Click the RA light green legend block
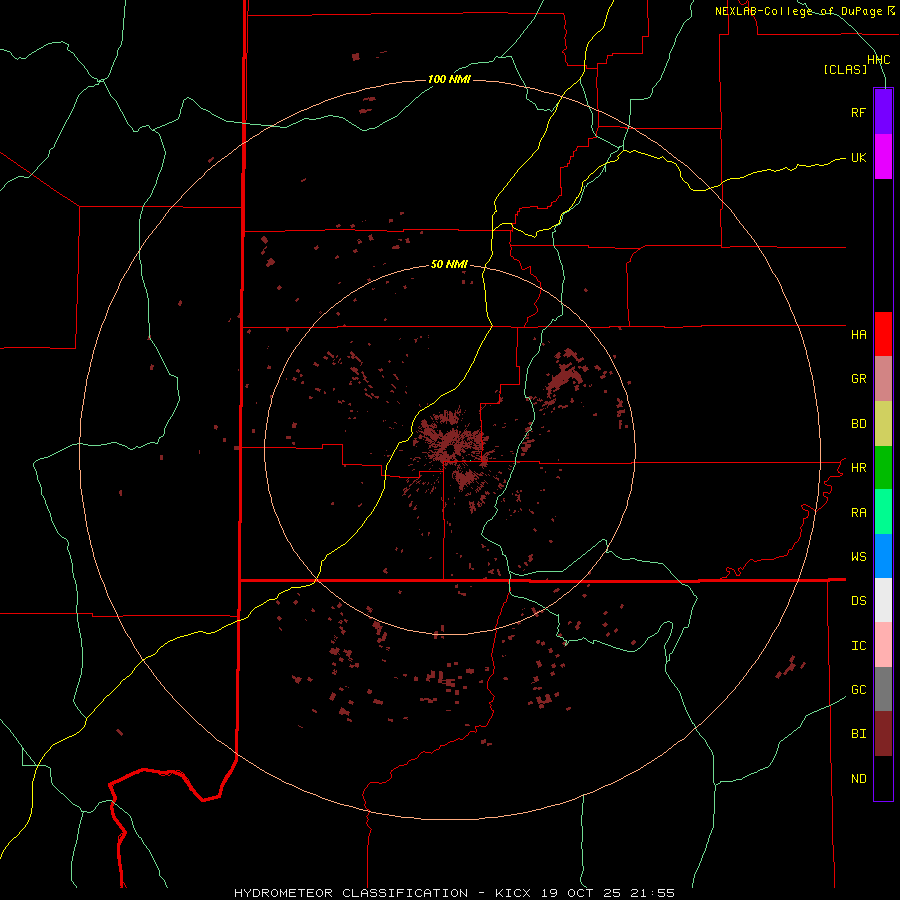The image size is (900, 900). point(883,512)
